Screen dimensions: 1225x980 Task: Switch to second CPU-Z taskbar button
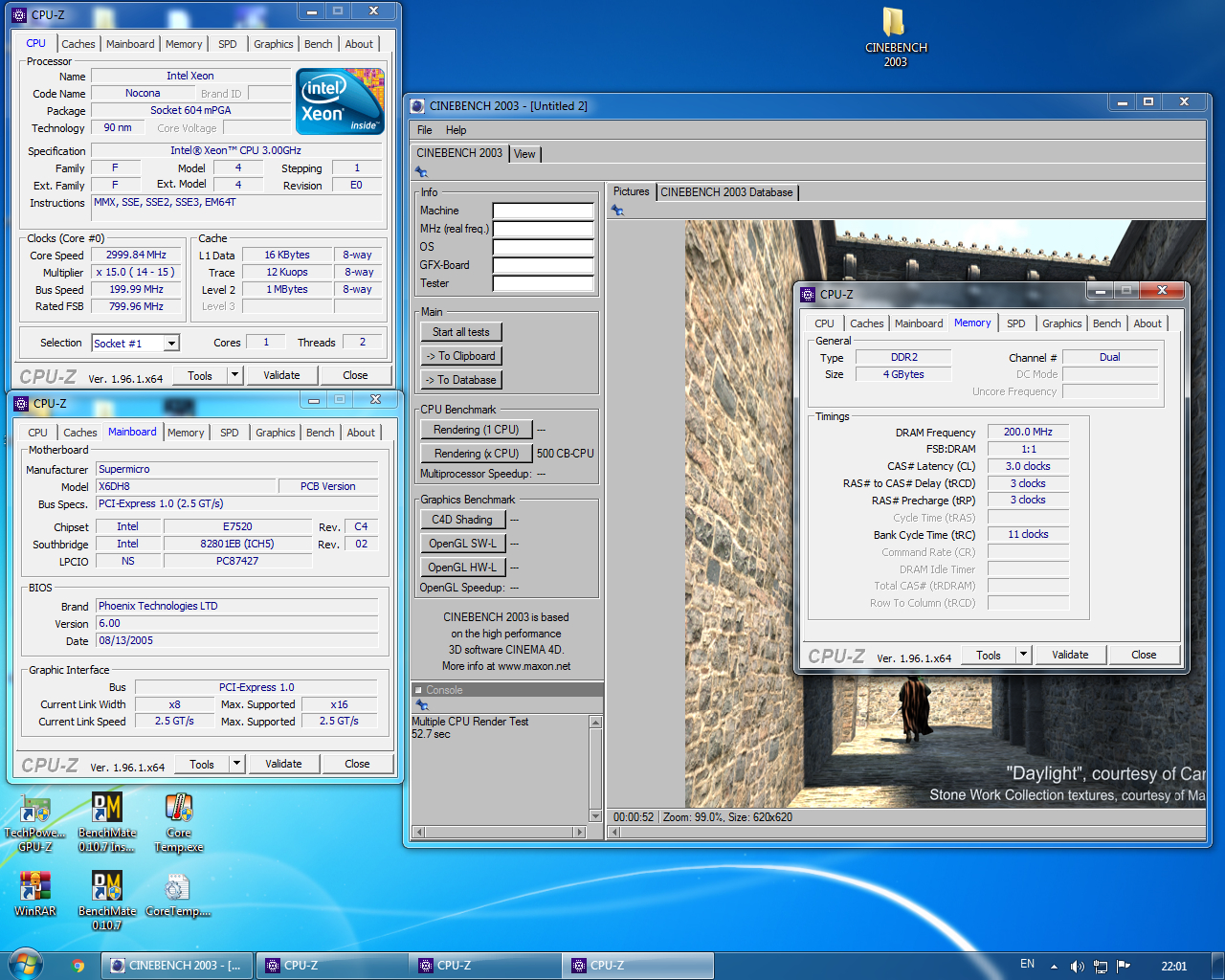[484, 966]
